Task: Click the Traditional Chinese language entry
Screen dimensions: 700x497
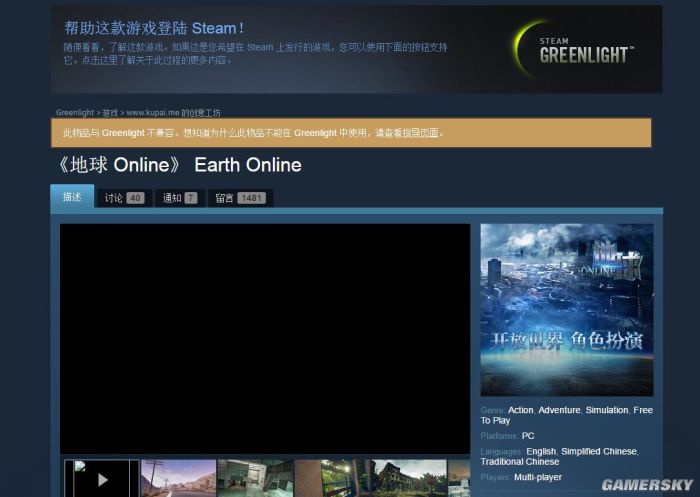Action: pyautogui.click(x=520, y=462)
